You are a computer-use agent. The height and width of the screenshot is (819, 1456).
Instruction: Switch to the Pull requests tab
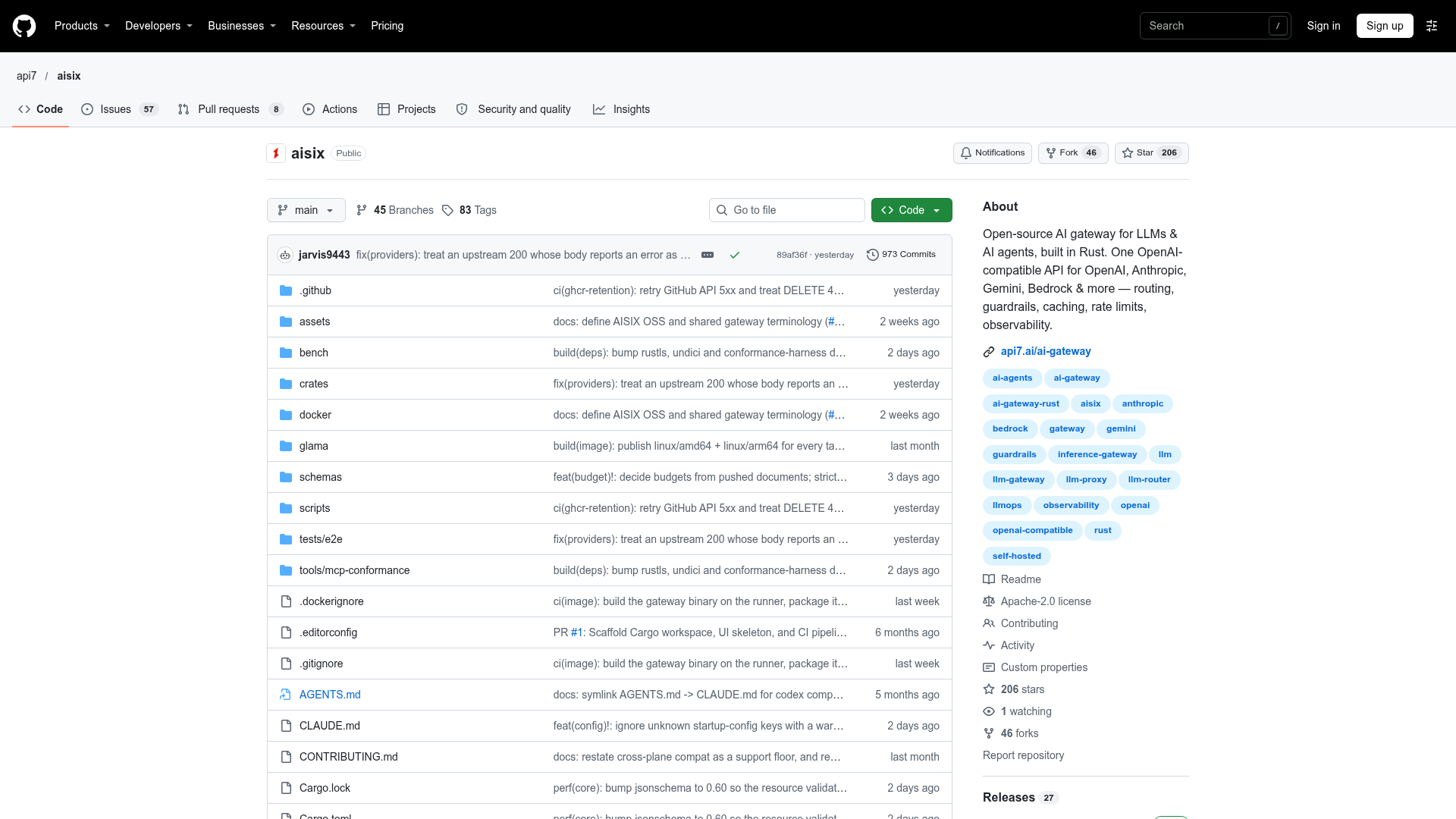pos(231,109)
